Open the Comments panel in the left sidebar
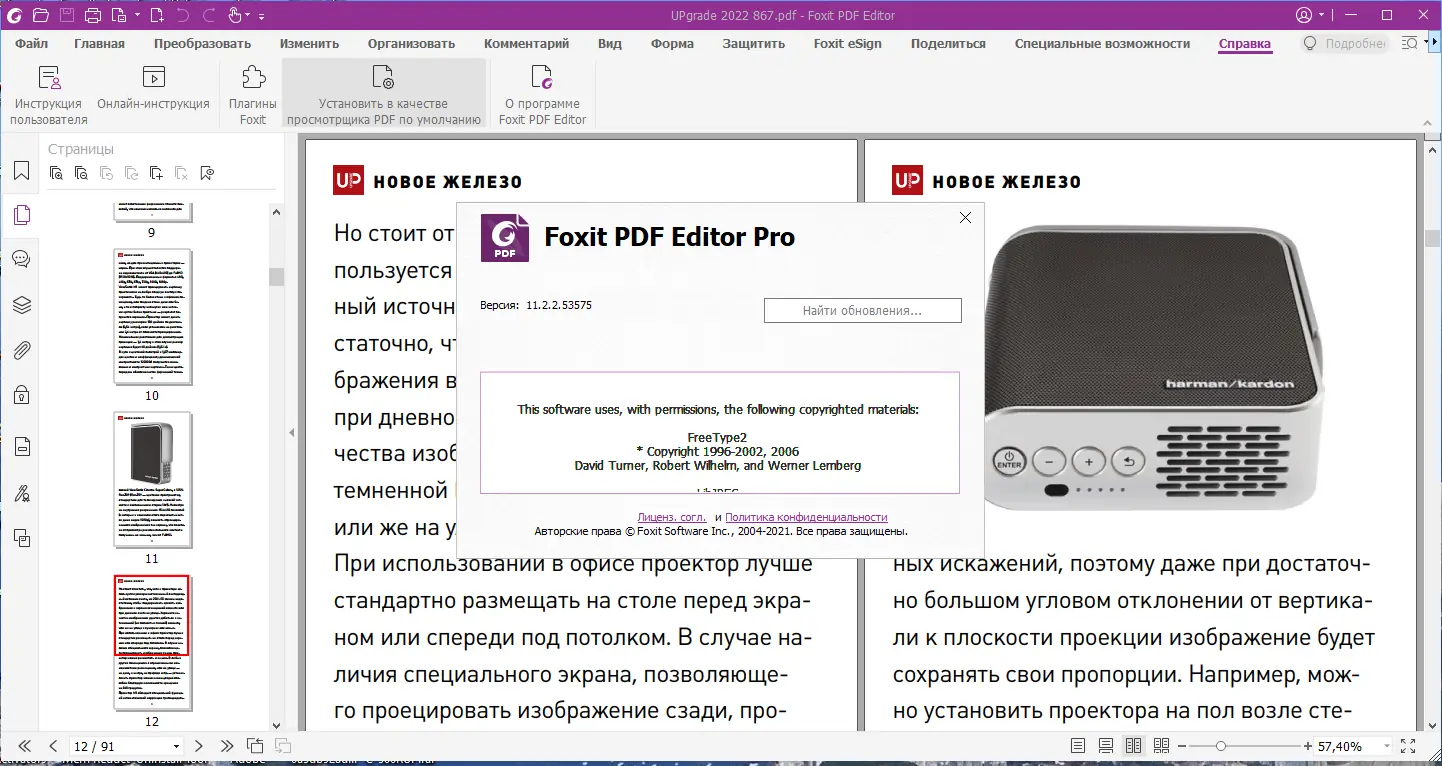 tap(20, 258)
